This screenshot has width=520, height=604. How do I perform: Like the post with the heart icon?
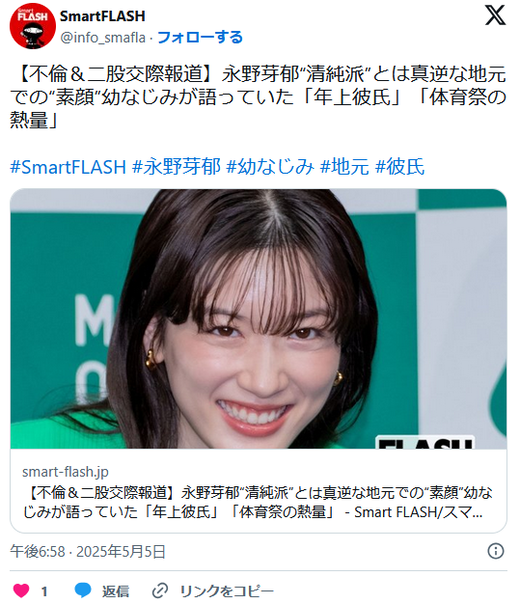(x=21, y=591)
